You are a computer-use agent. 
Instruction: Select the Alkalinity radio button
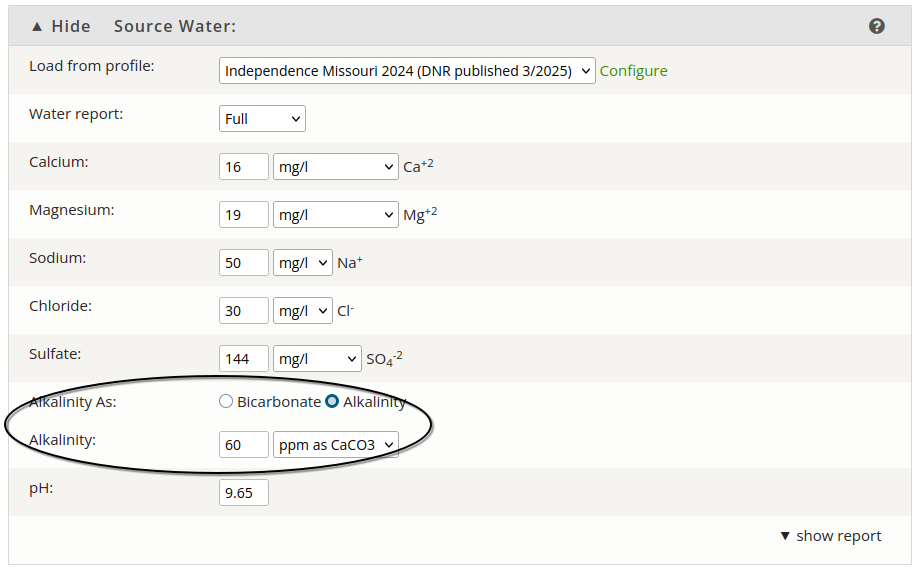(x=332, y=402)
